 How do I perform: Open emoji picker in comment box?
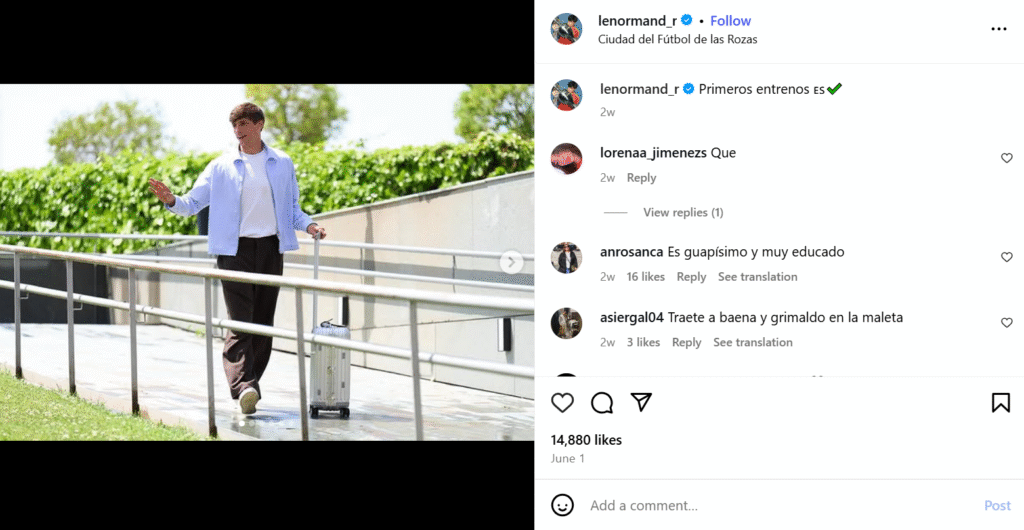click(563, 505)
